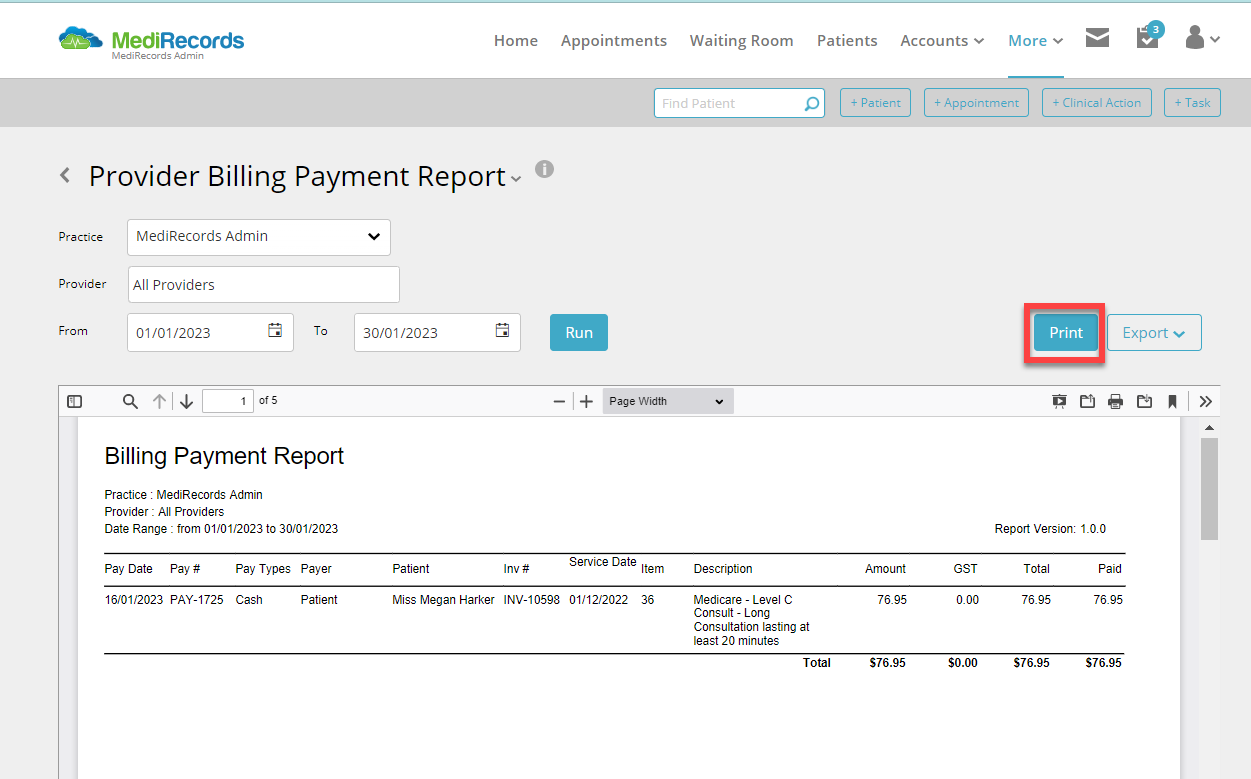The width and height of the screenshot is (1251, 779).
Task: Open more tools double-chevron in PDF toolbar
Action: [x=1206, y=401]
